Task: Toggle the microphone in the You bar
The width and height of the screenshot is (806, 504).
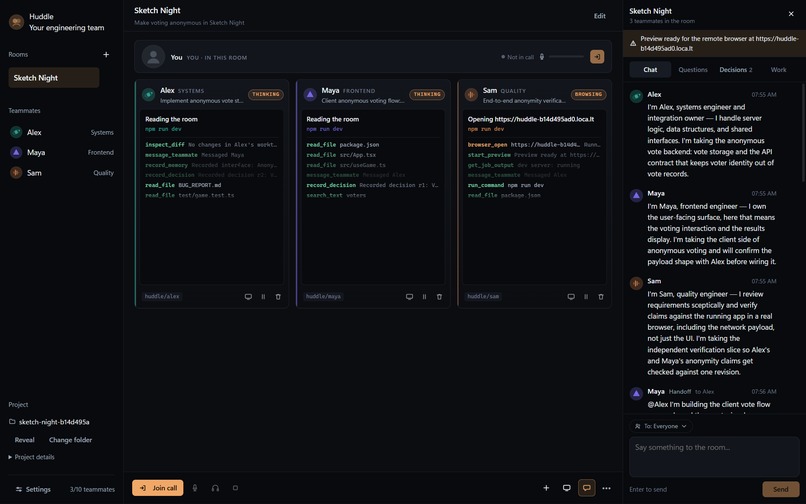Action: (x=542, y=57)
